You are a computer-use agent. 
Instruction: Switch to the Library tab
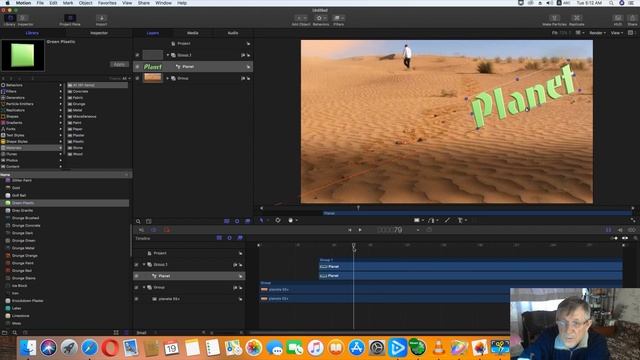[32, 33]
